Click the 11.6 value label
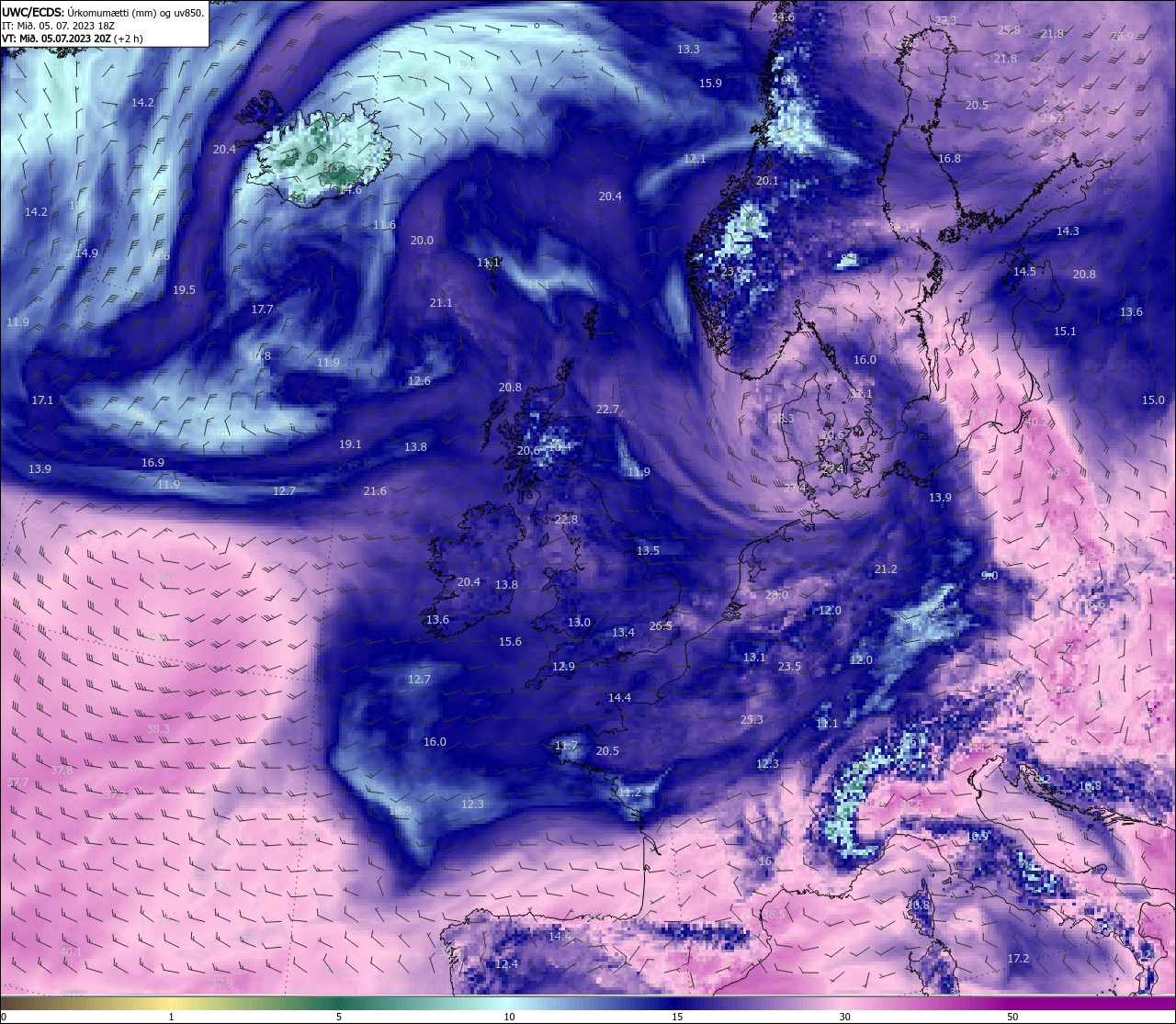 [384, 224]
